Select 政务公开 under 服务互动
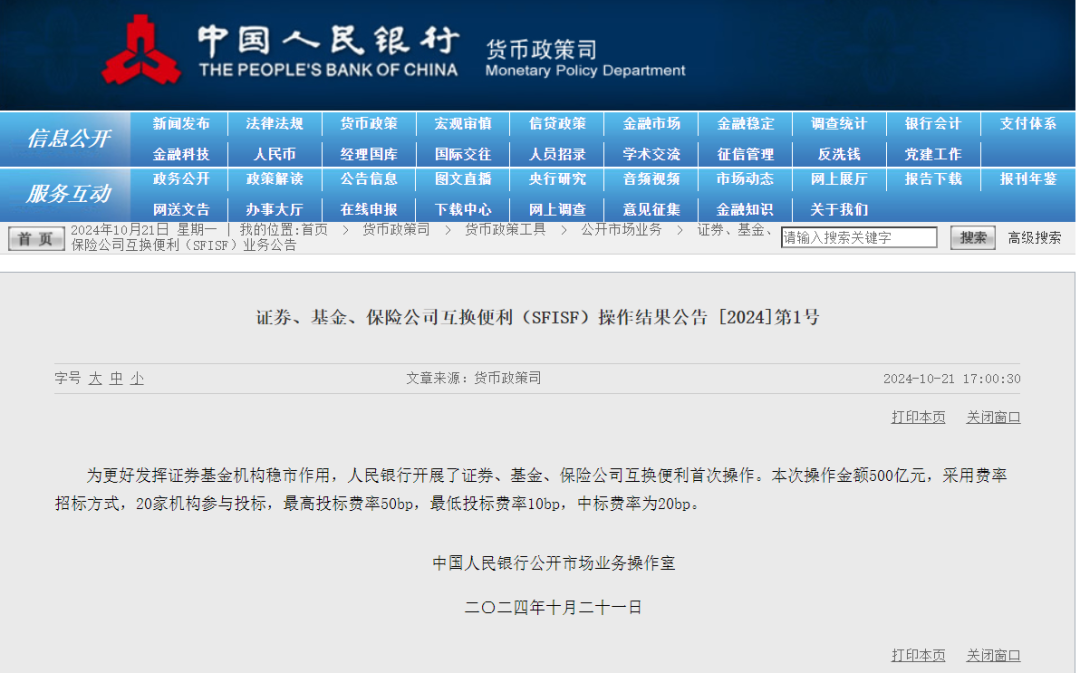 tap(181, 179)
